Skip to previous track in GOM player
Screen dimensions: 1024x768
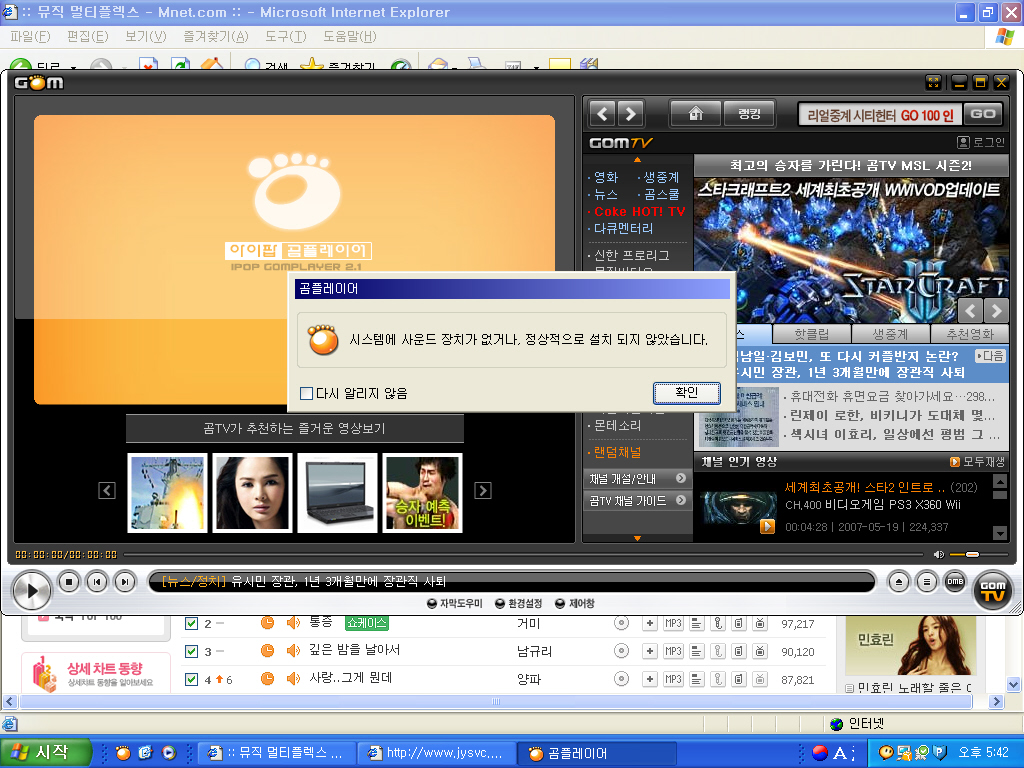click(97, 581)
